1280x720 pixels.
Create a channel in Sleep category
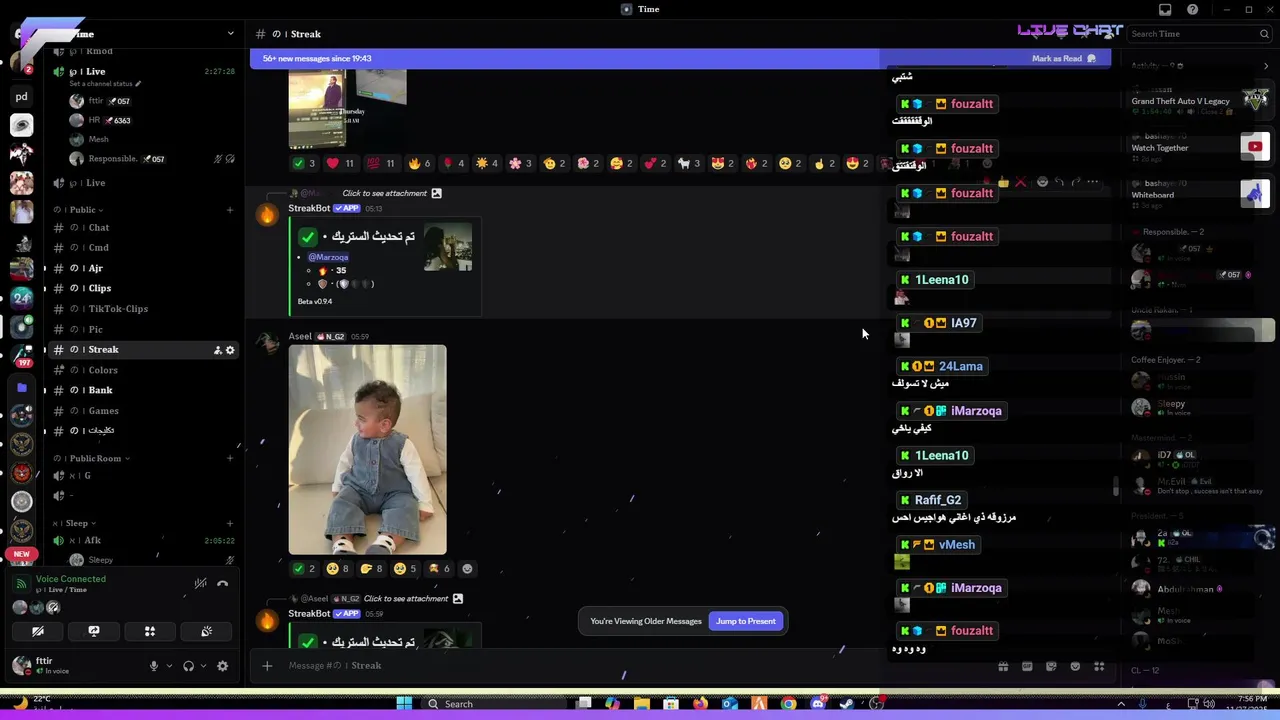(230, 523)
